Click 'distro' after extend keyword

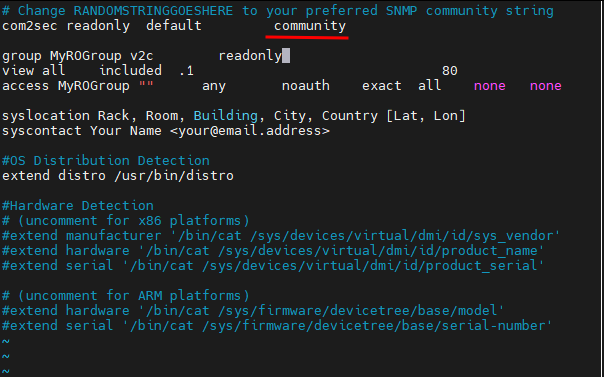pyautogui.click(x=82, y=176)
